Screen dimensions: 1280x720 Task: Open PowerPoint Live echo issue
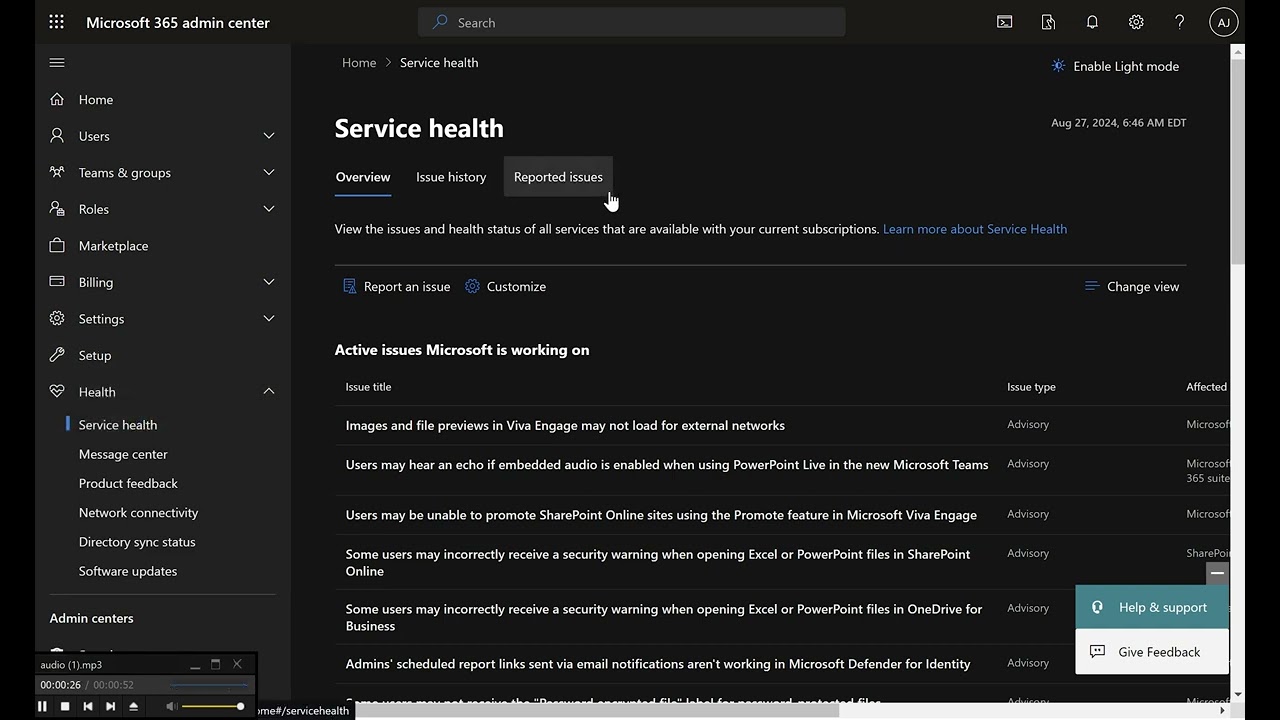pos(667,465)
